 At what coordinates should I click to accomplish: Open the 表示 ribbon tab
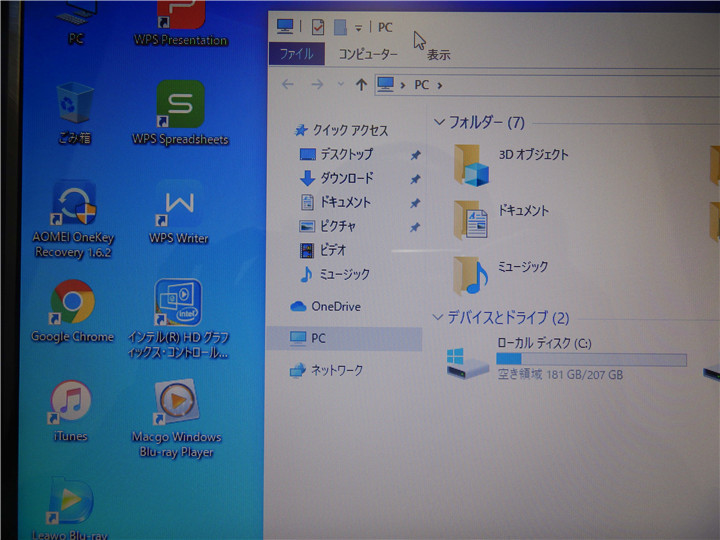coord(439,55)
